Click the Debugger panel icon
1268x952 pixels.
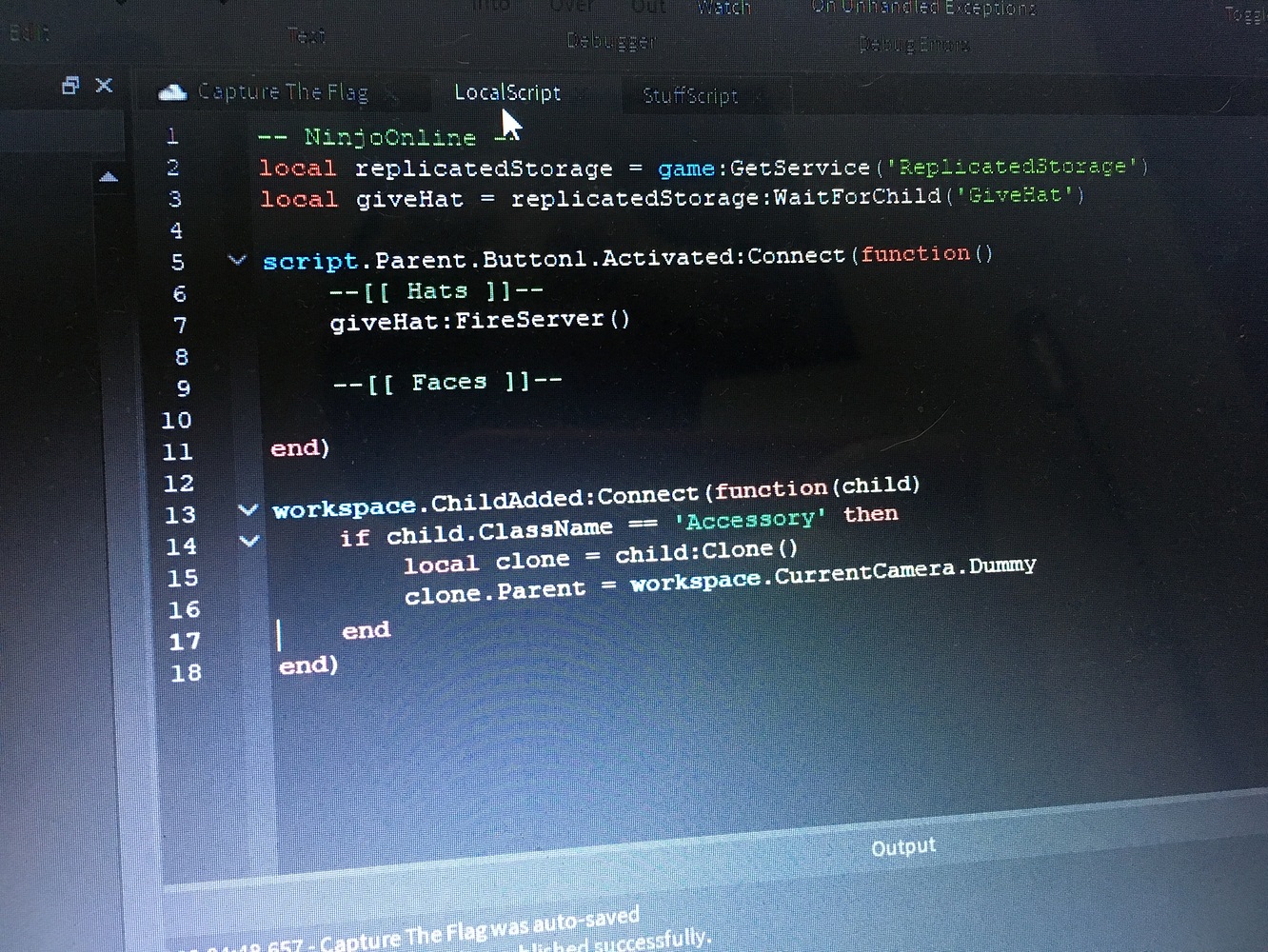click(609, 42)
